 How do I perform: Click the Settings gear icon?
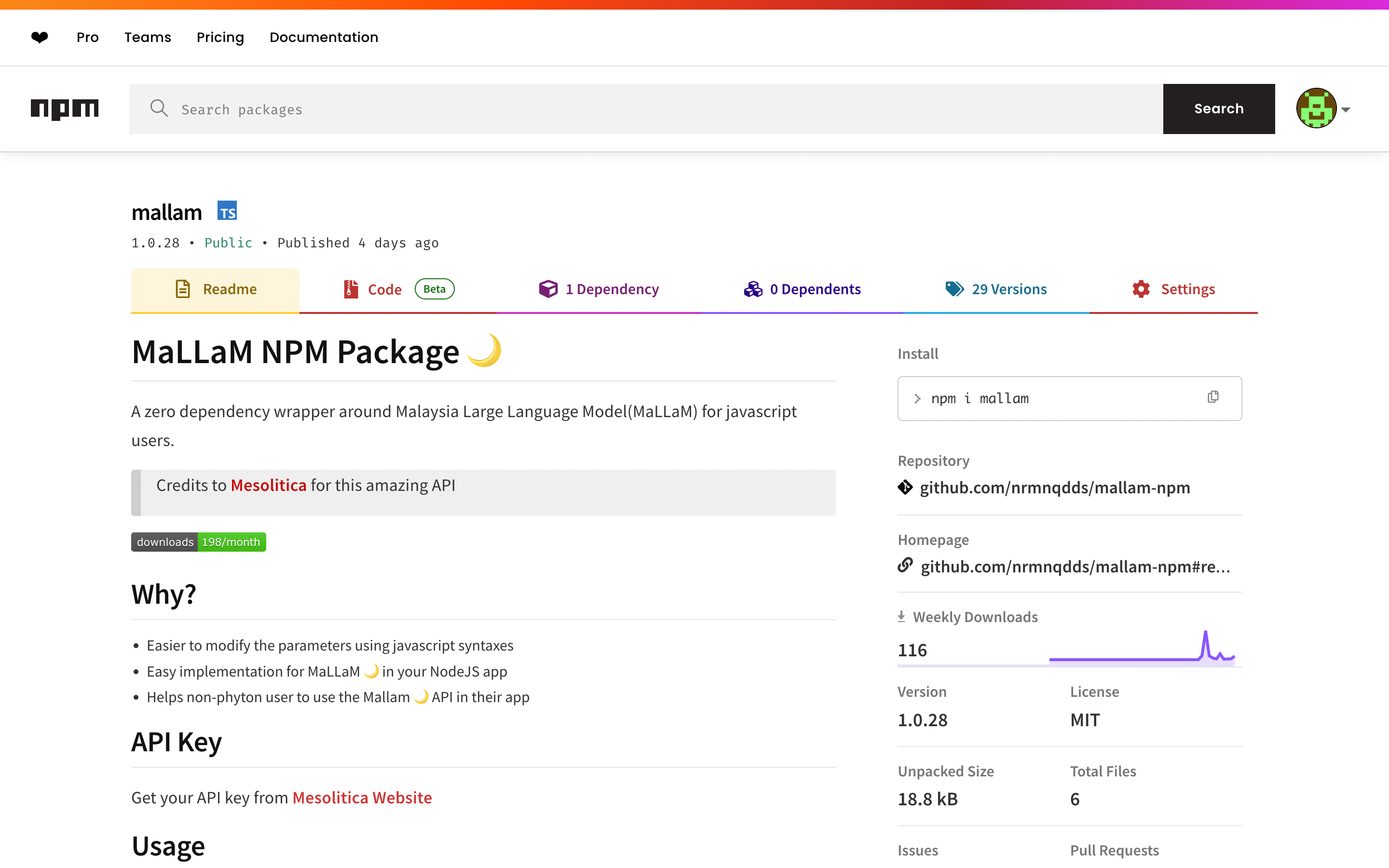[1141, 289]
